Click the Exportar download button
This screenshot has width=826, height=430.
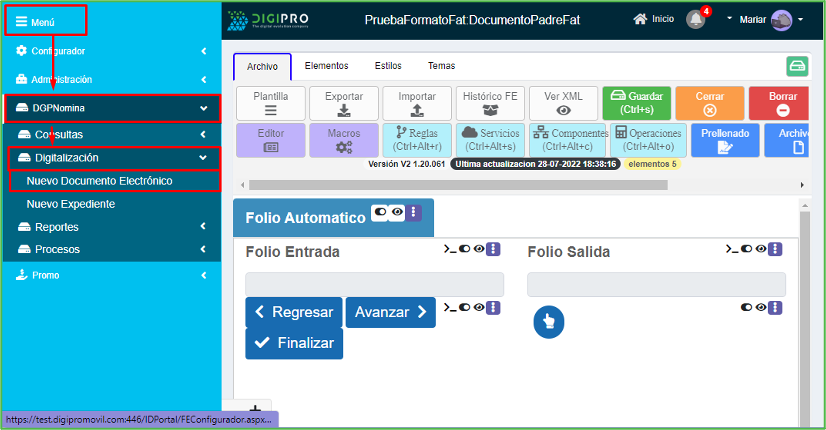(x=344, y=103)
